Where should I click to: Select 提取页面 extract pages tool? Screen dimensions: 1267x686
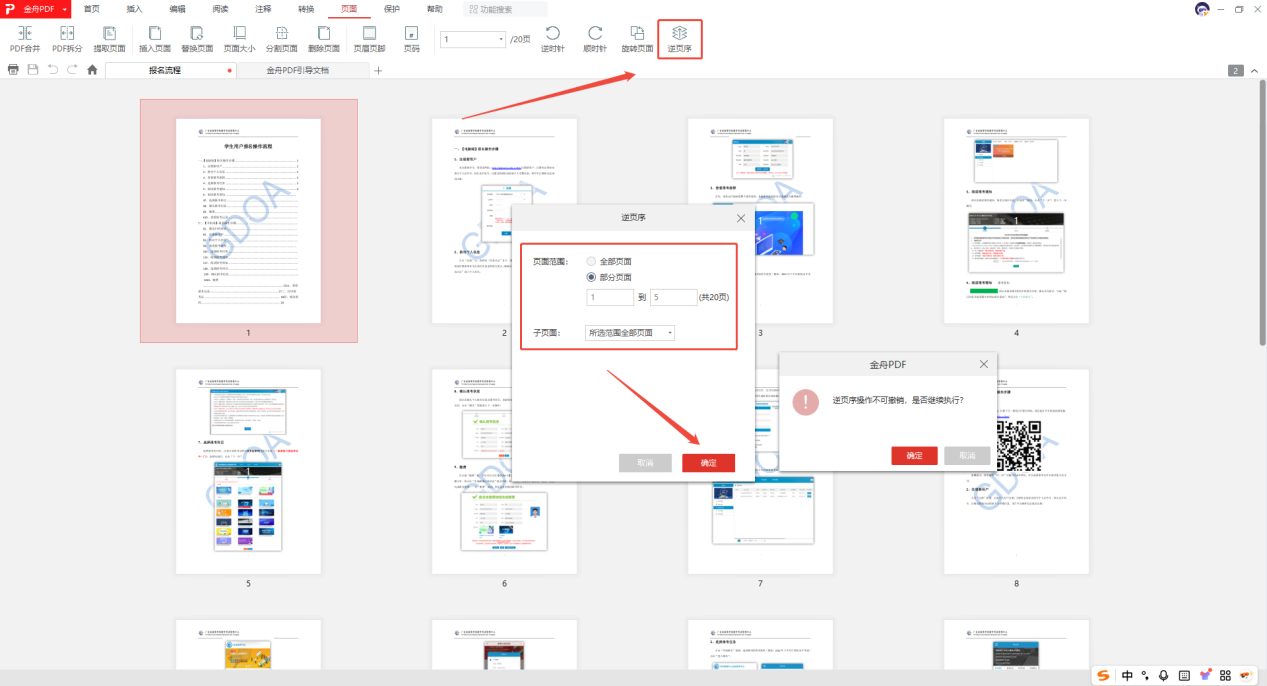(x=110, y=39)
